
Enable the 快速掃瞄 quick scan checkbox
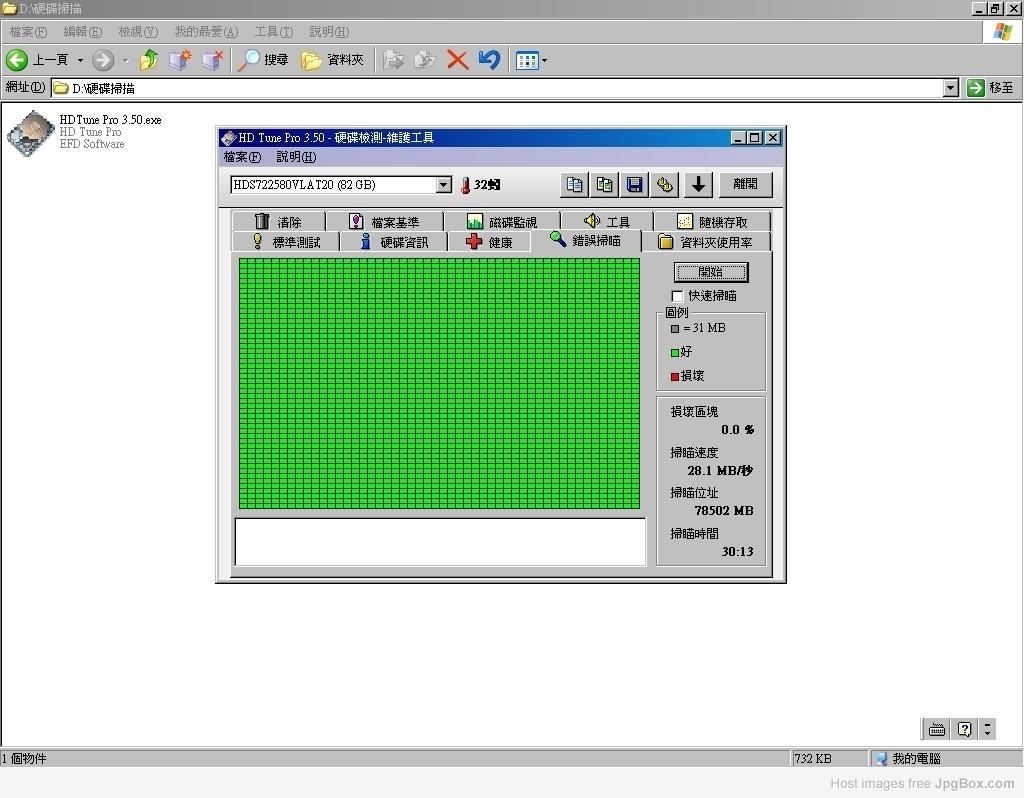point(677,296)
